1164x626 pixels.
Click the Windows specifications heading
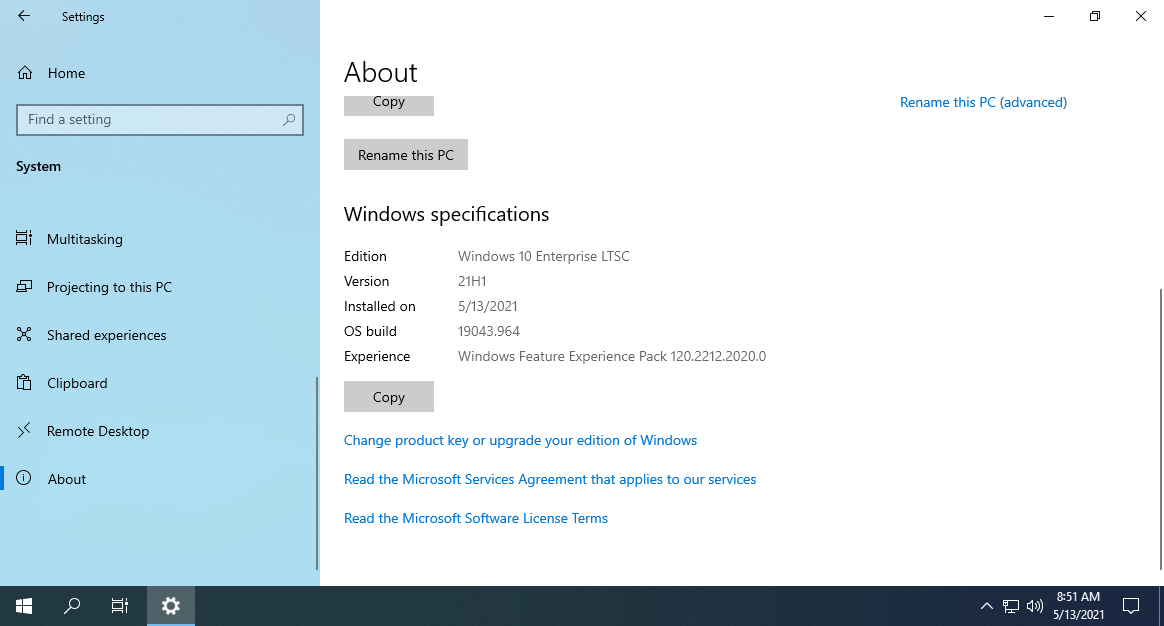click(446, 214)
